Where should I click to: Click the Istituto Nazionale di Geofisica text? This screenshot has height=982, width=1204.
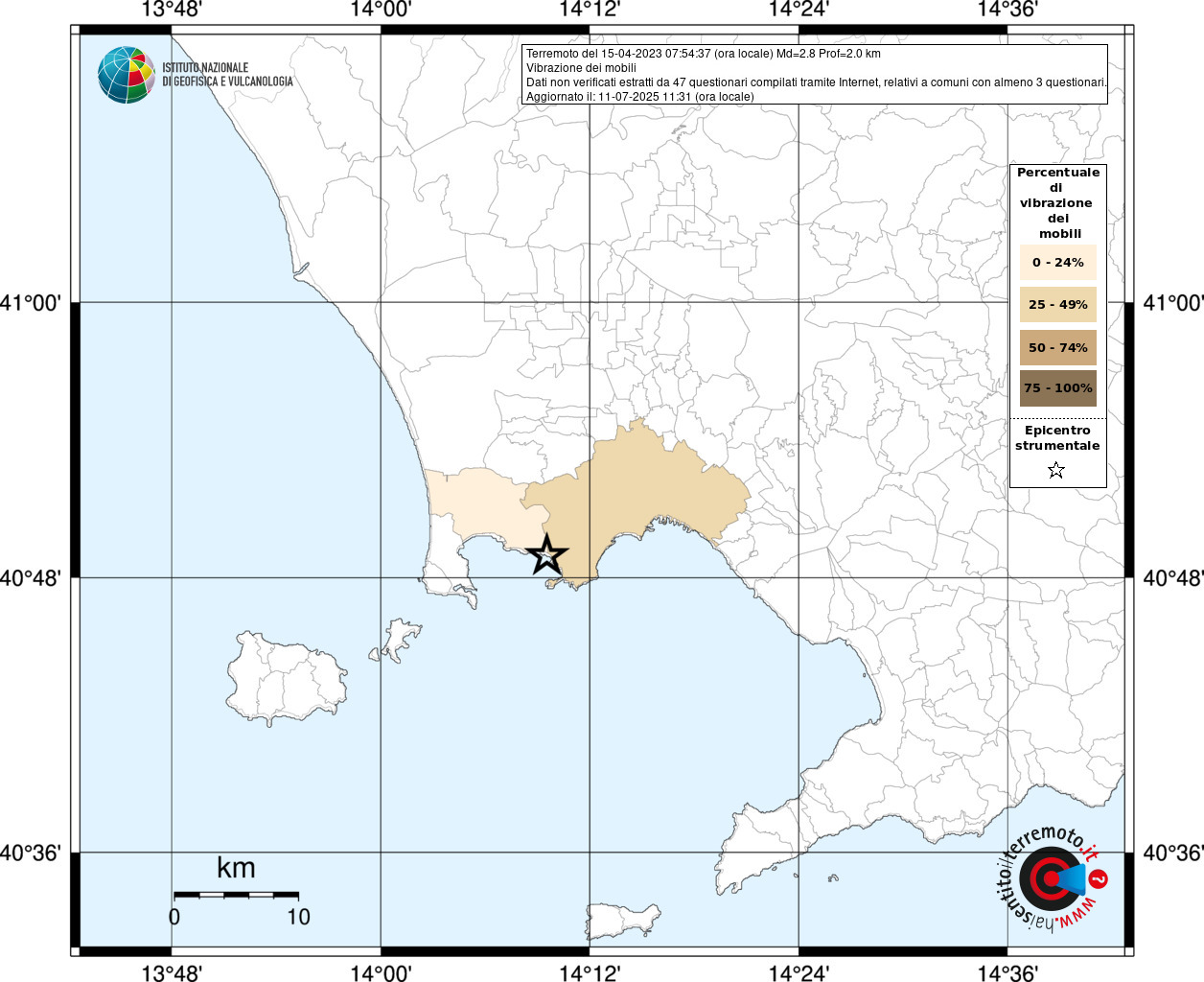pyautogui.click(x=227, y=75)
